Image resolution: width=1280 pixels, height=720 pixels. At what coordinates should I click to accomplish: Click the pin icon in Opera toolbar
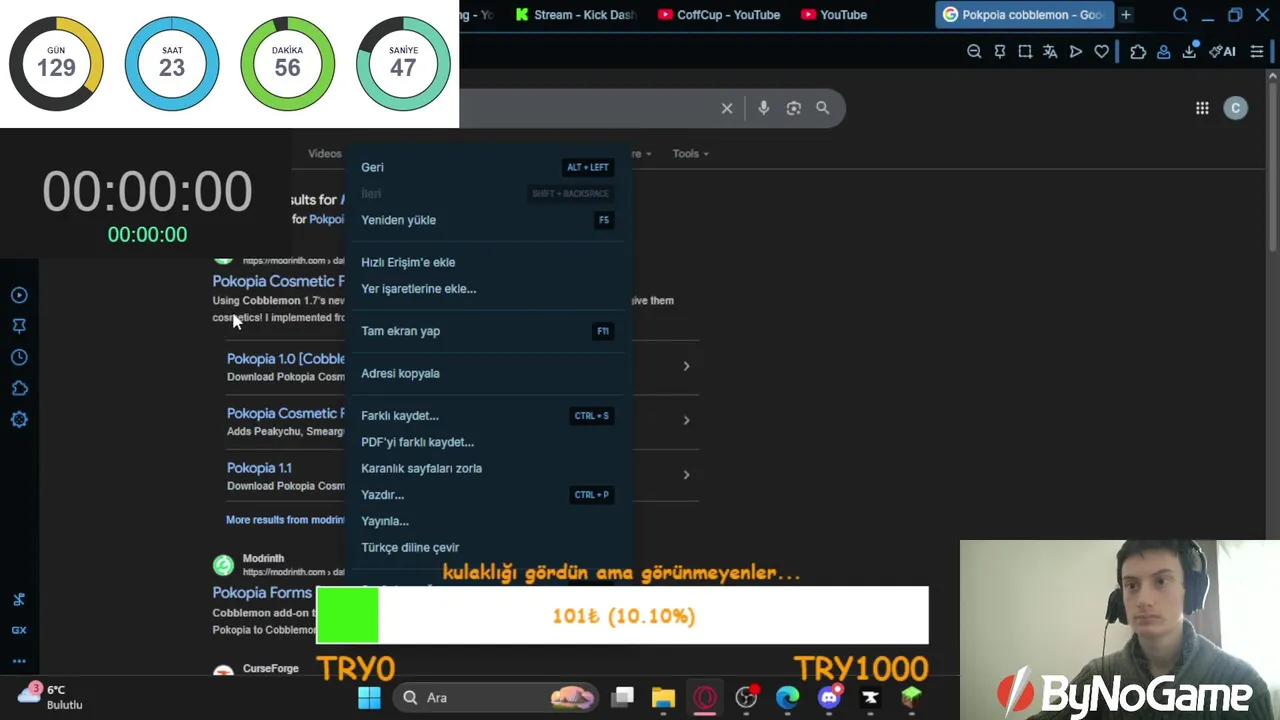[999, 52]
